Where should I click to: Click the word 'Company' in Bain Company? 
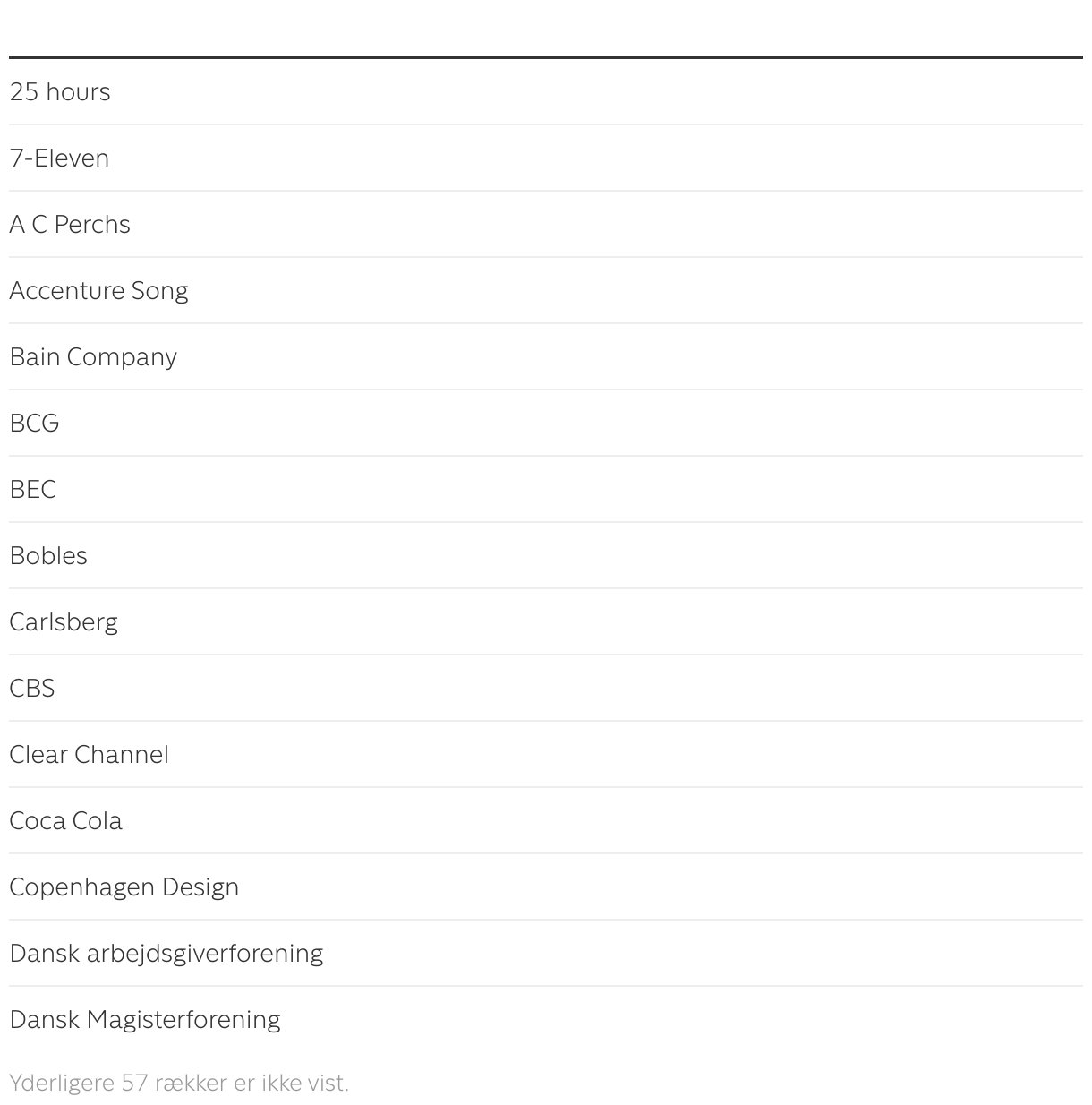(x=122, y=356)
